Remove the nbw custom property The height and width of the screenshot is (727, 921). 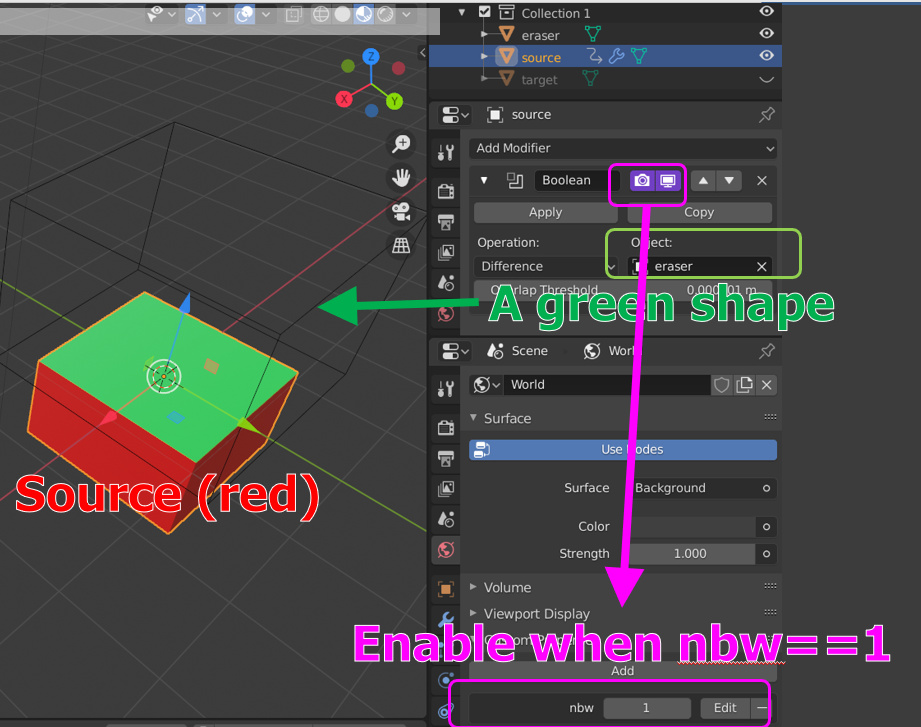(x=761, y=708)
